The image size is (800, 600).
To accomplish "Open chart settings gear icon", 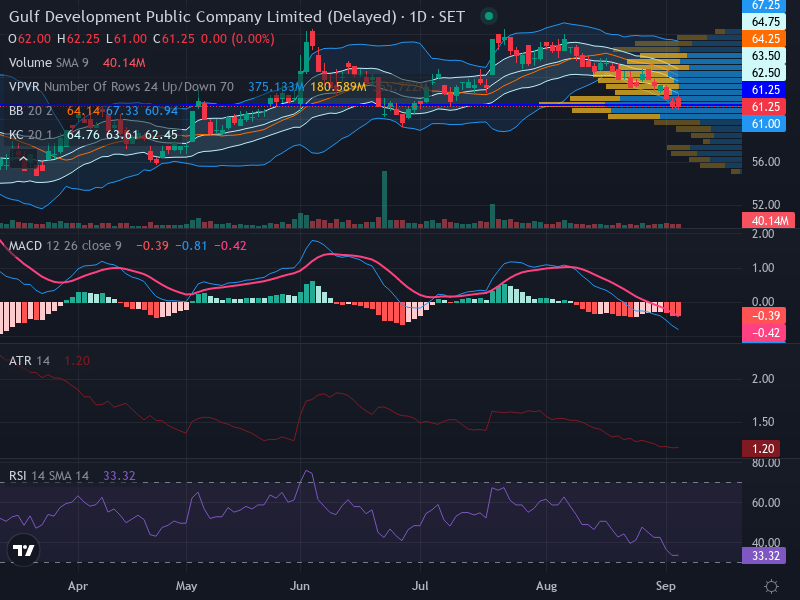I will tap(771, 586).
